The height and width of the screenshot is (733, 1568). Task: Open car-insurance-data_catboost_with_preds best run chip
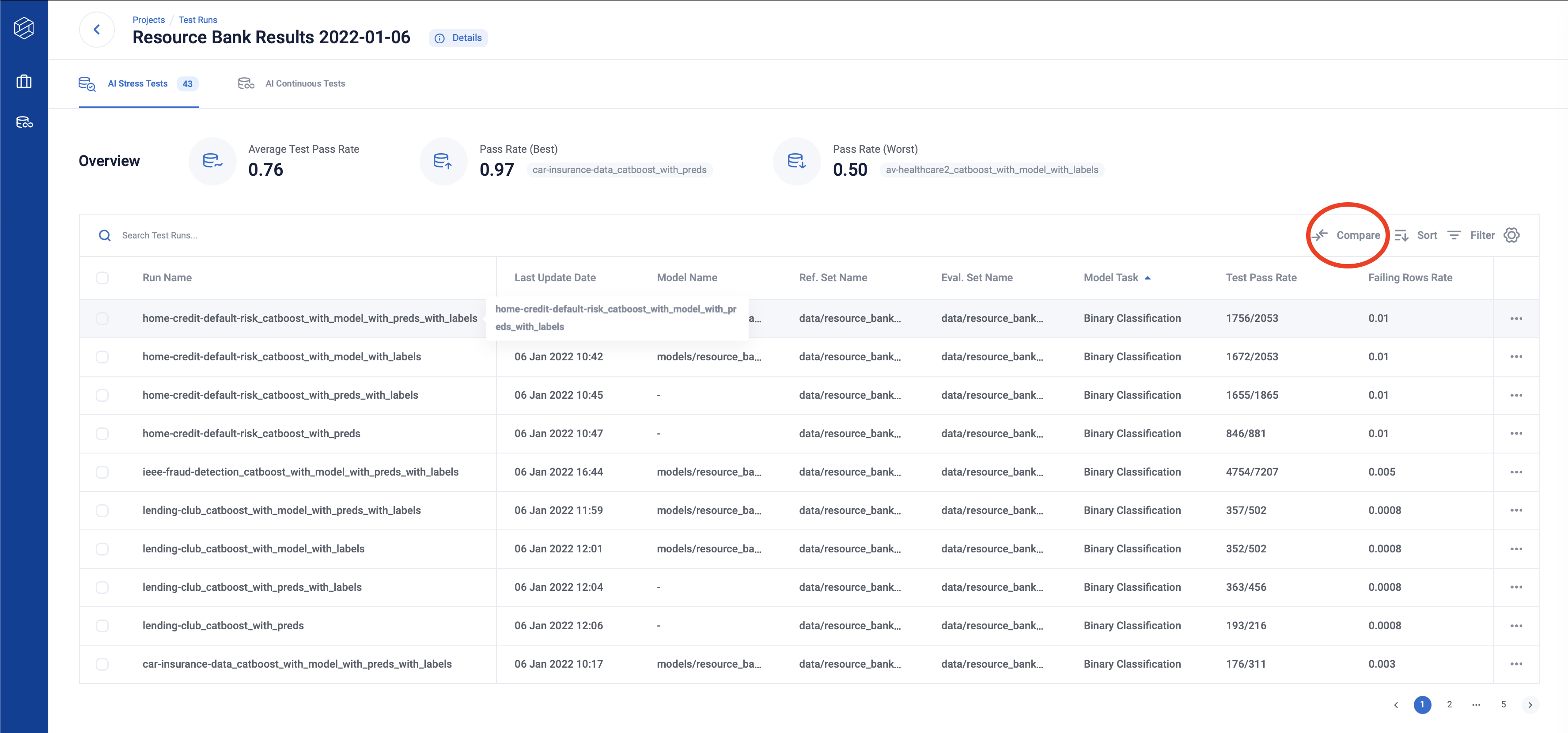point(619,170)
